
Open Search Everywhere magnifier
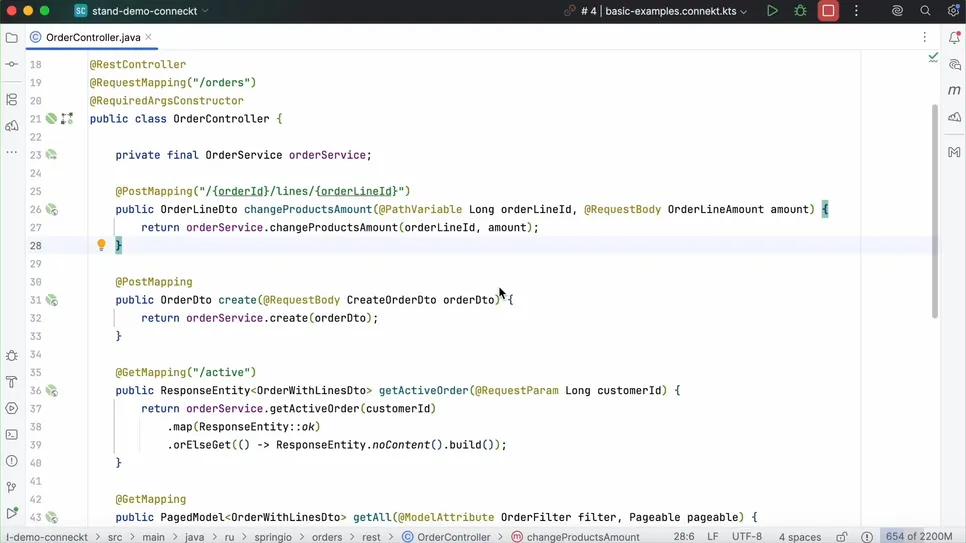(x=925, y=11)
